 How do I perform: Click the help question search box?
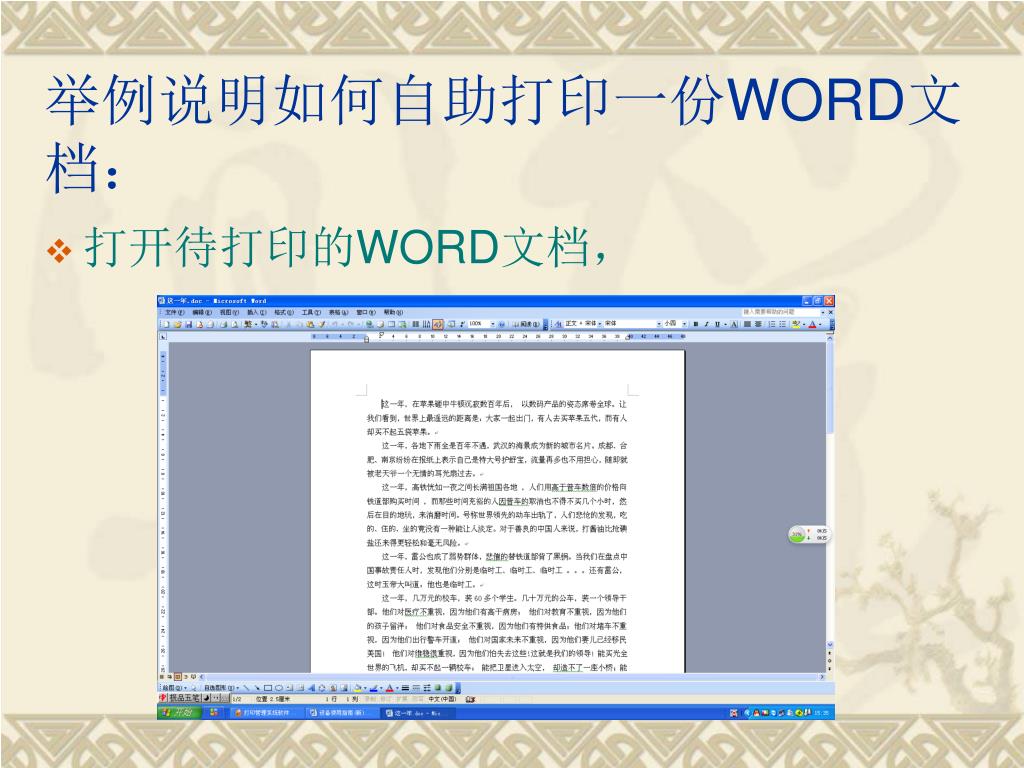point(780,312)
